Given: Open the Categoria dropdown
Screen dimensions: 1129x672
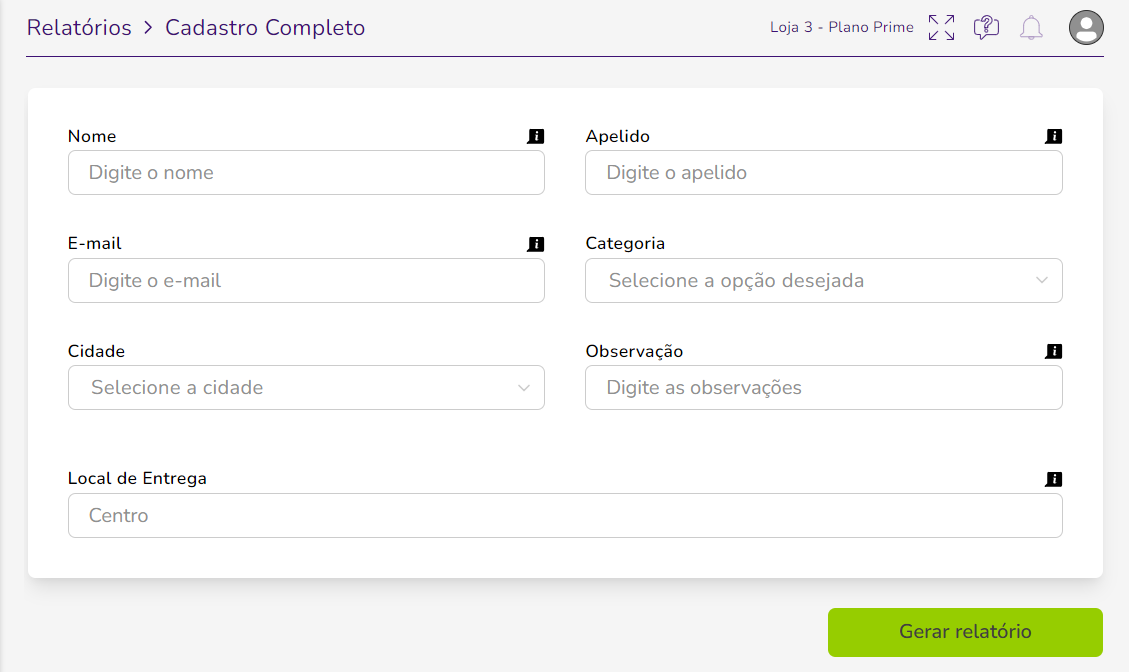Looking at the screenshot, I should (824, 280).
